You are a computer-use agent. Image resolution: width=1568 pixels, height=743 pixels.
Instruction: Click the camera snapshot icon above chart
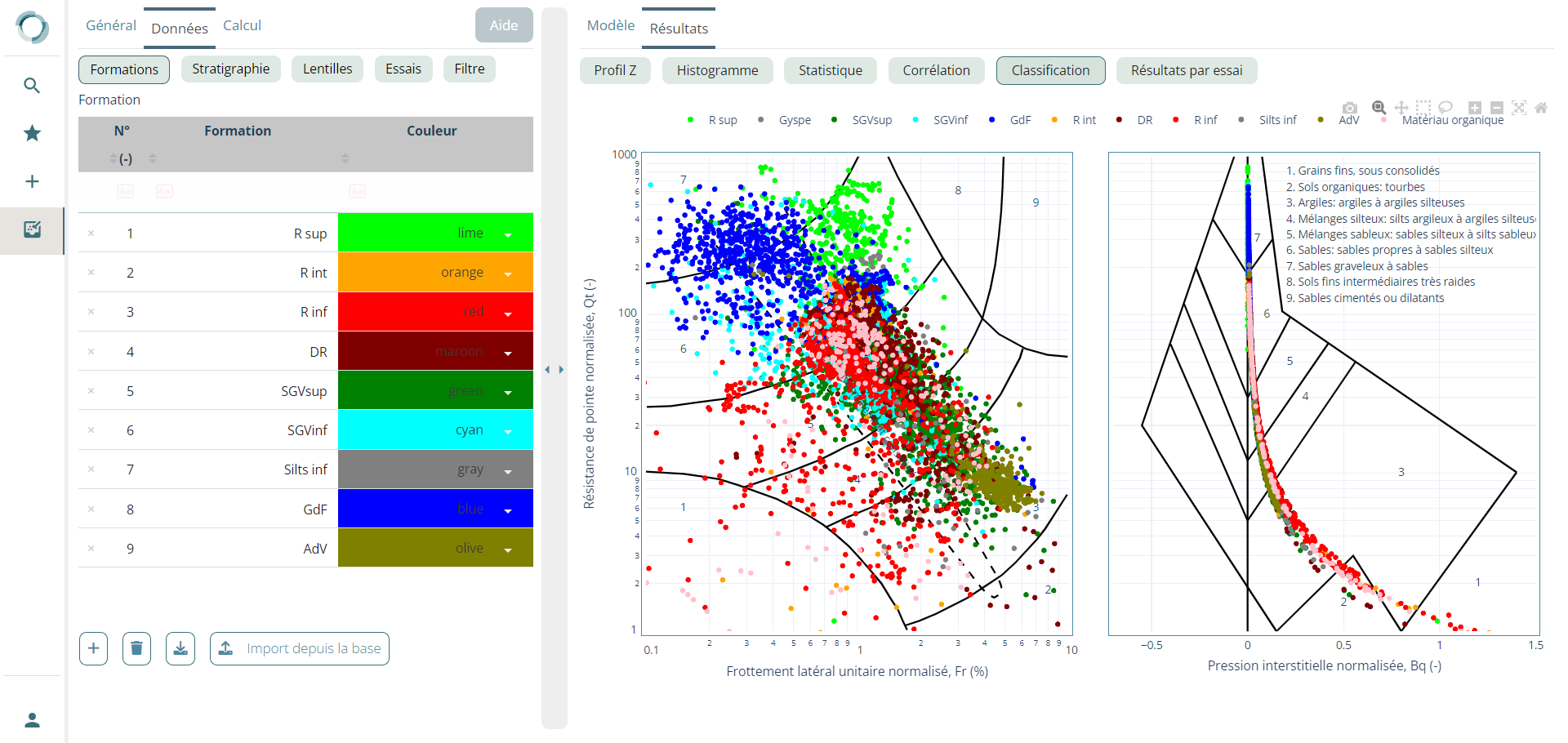click(x=1349, y=108)
